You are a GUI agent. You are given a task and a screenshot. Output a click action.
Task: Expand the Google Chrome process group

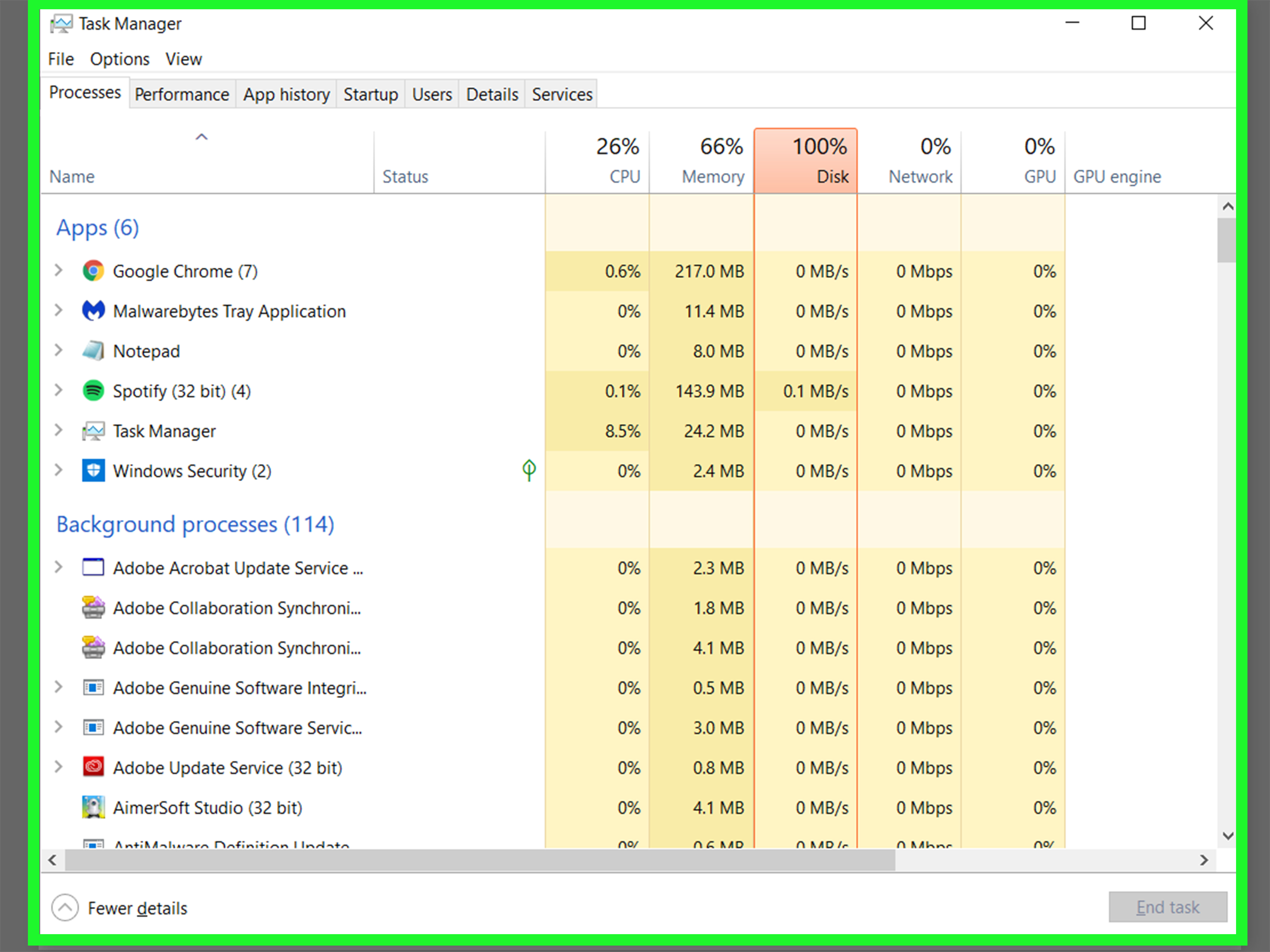58,270
